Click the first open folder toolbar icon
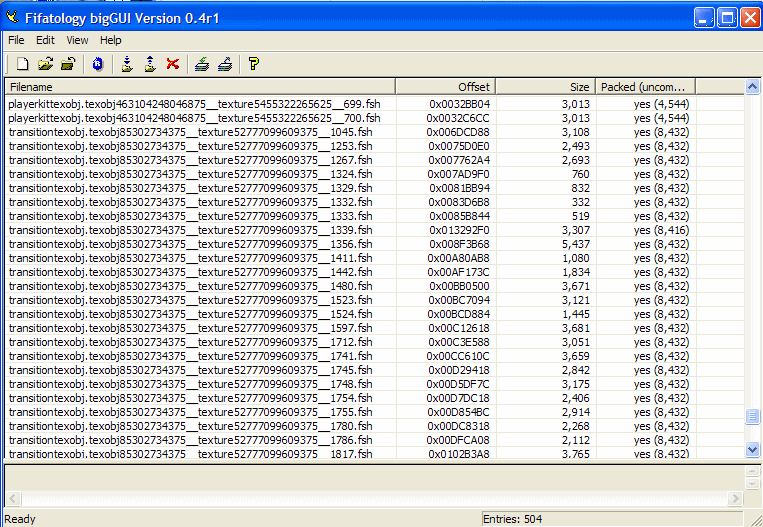763x527 pixels. (45, 64)
